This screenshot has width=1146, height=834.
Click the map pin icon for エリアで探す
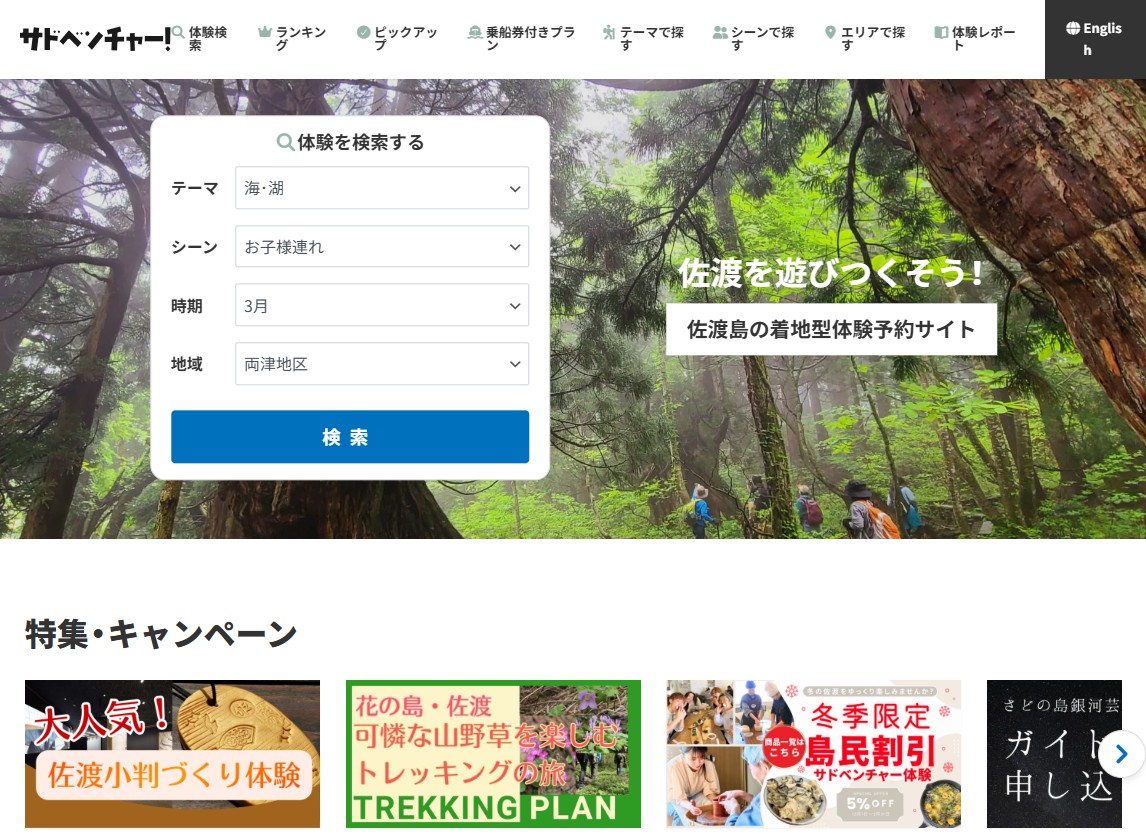[x=830, y=32]
